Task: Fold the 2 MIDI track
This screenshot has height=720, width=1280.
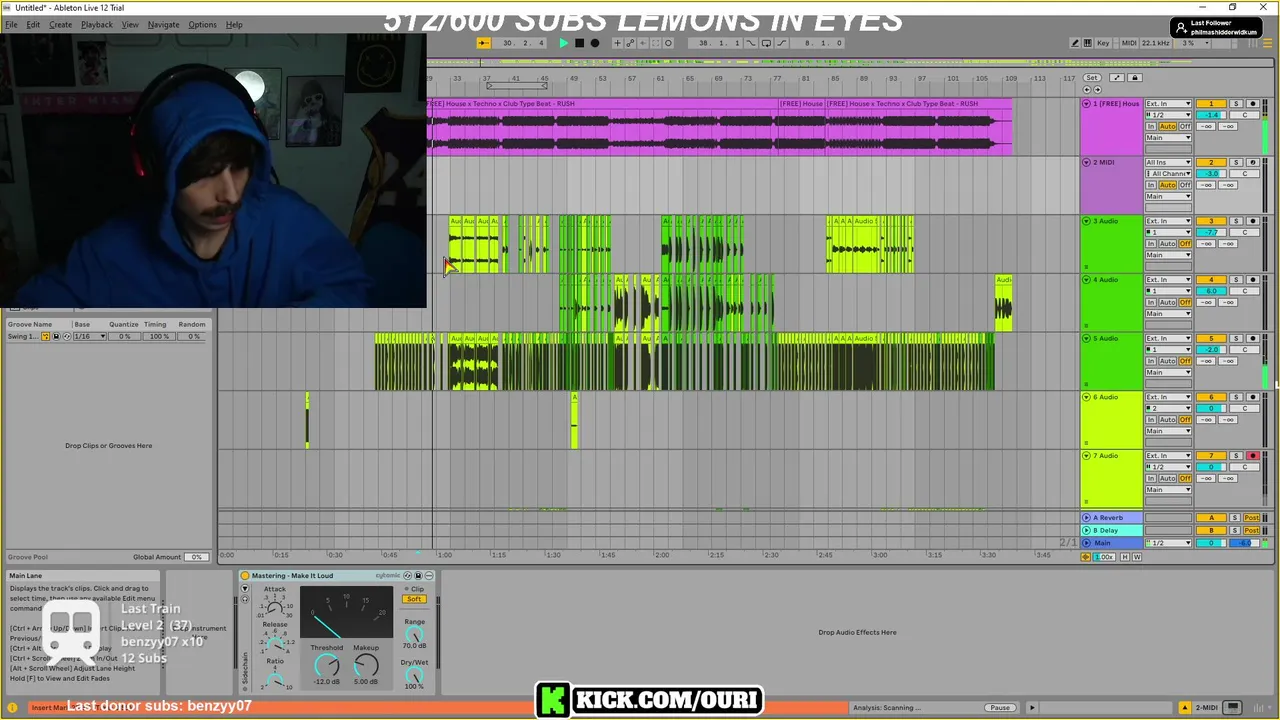Action: pyautogui.click(x=1086, y=162)
